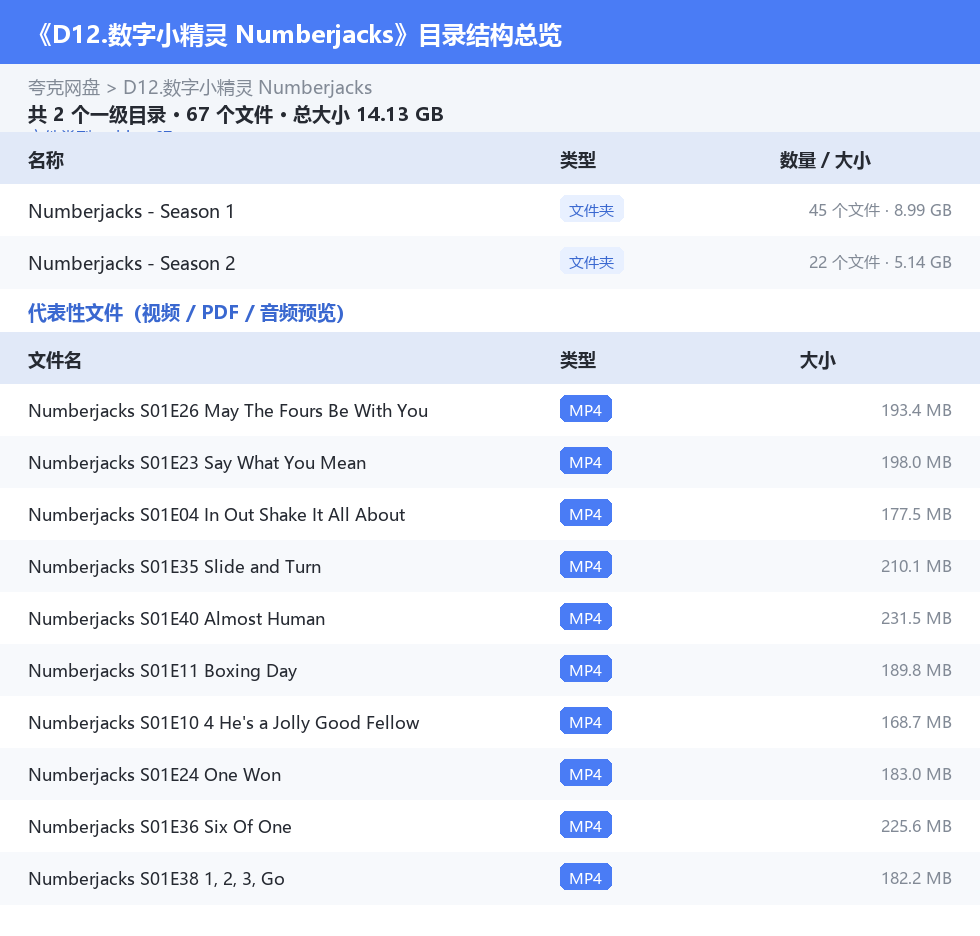
Task: Click MP4 badge for S01E23 row
Action: point(586,461)
